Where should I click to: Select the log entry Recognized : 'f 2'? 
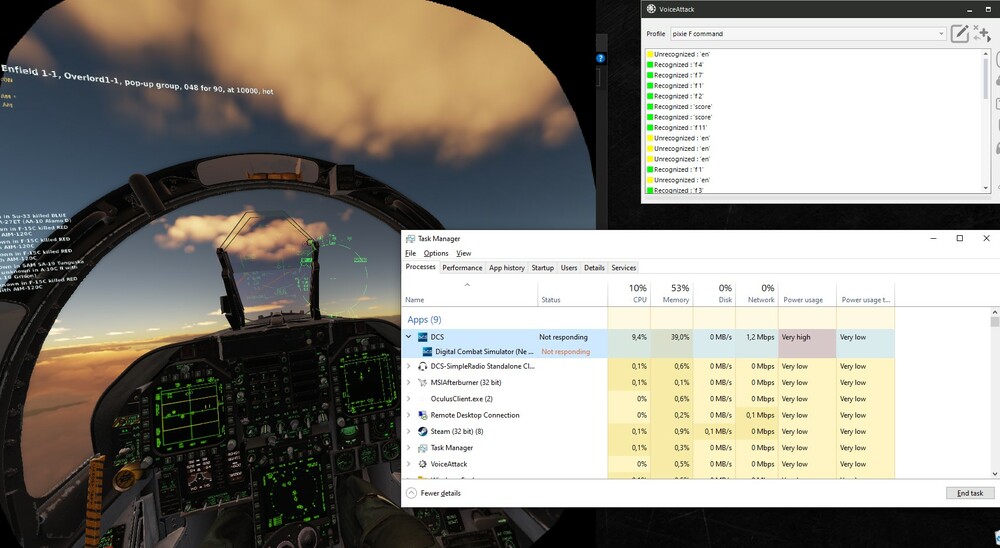(x=679, y=96)
